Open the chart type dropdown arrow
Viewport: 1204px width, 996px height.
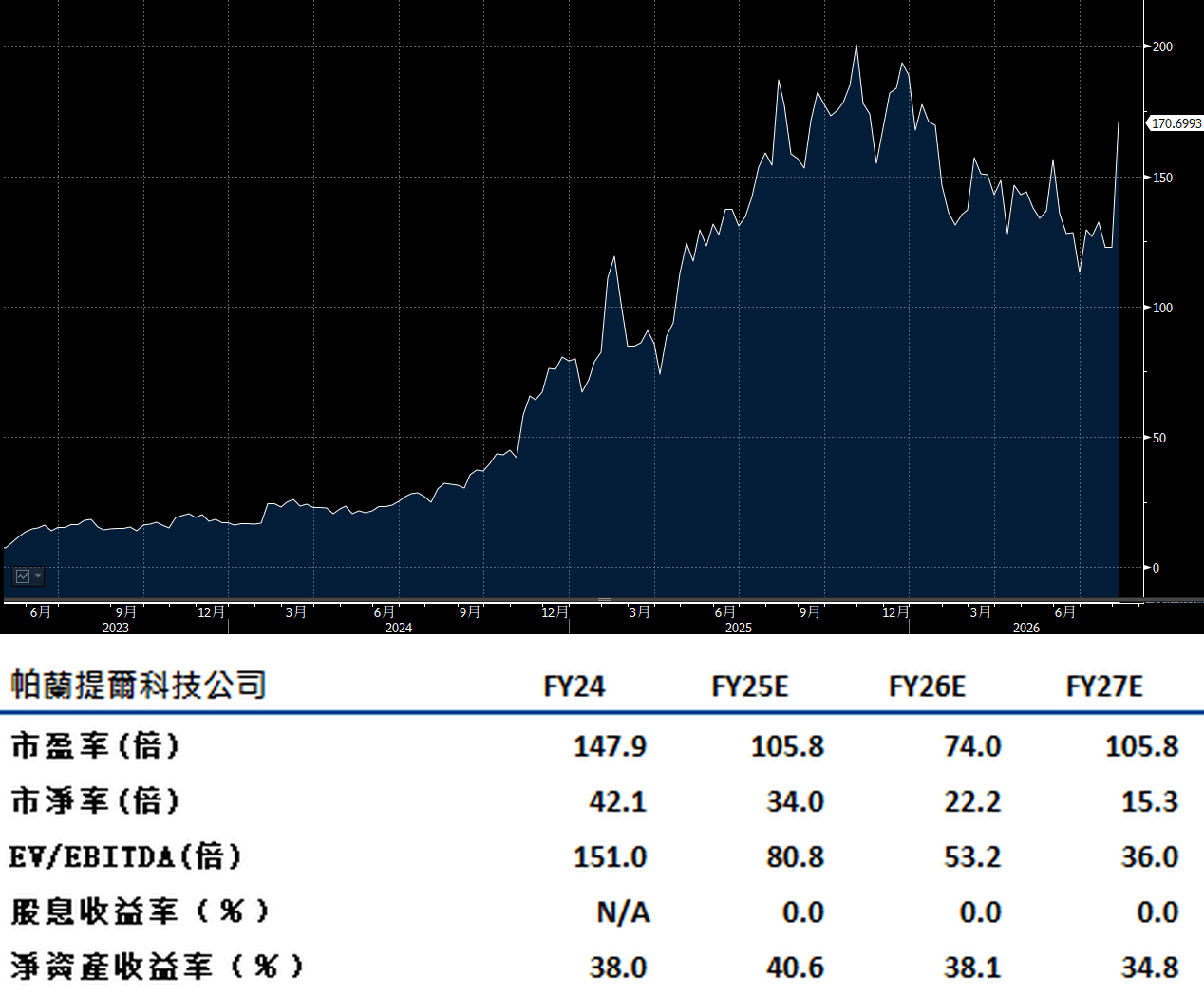click(38, 576)
